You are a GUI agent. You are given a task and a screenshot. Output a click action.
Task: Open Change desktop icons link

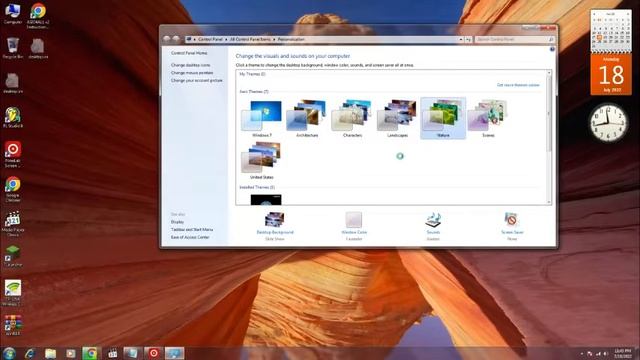pos(191,65)
